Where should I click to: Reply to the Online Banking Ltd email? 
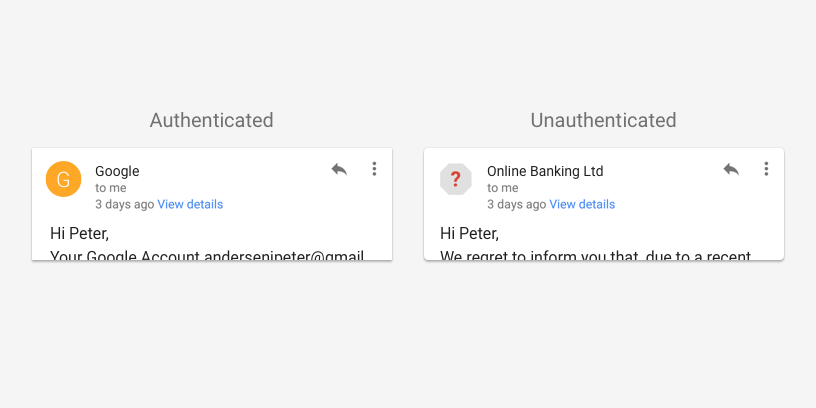[x=731, y=169]
